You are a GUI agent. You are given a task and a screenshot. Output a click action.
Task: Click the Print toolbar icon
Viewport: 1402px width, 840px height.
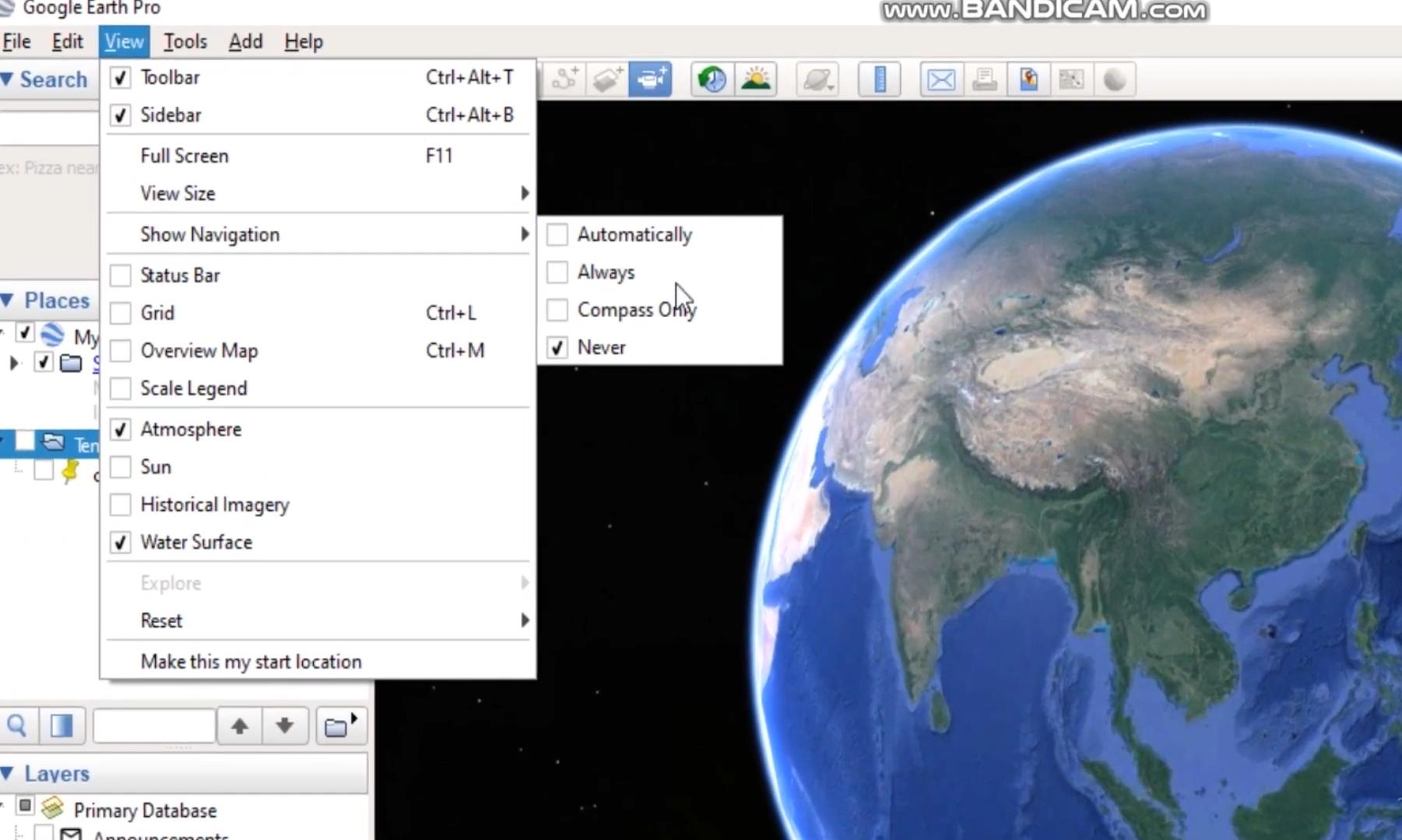(x=985, y=79)
